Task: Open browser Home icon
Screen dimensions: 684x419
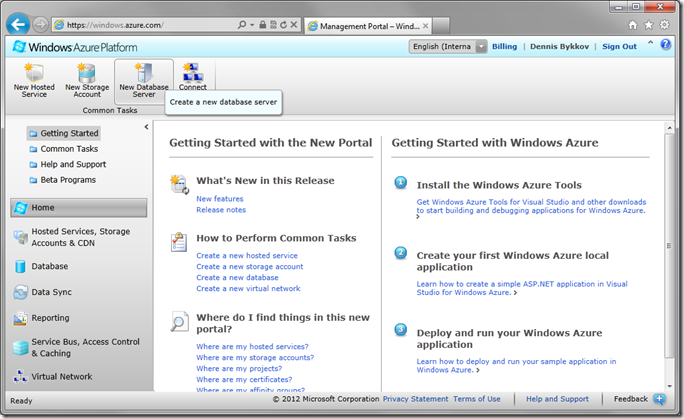Action: click(632, 23)
